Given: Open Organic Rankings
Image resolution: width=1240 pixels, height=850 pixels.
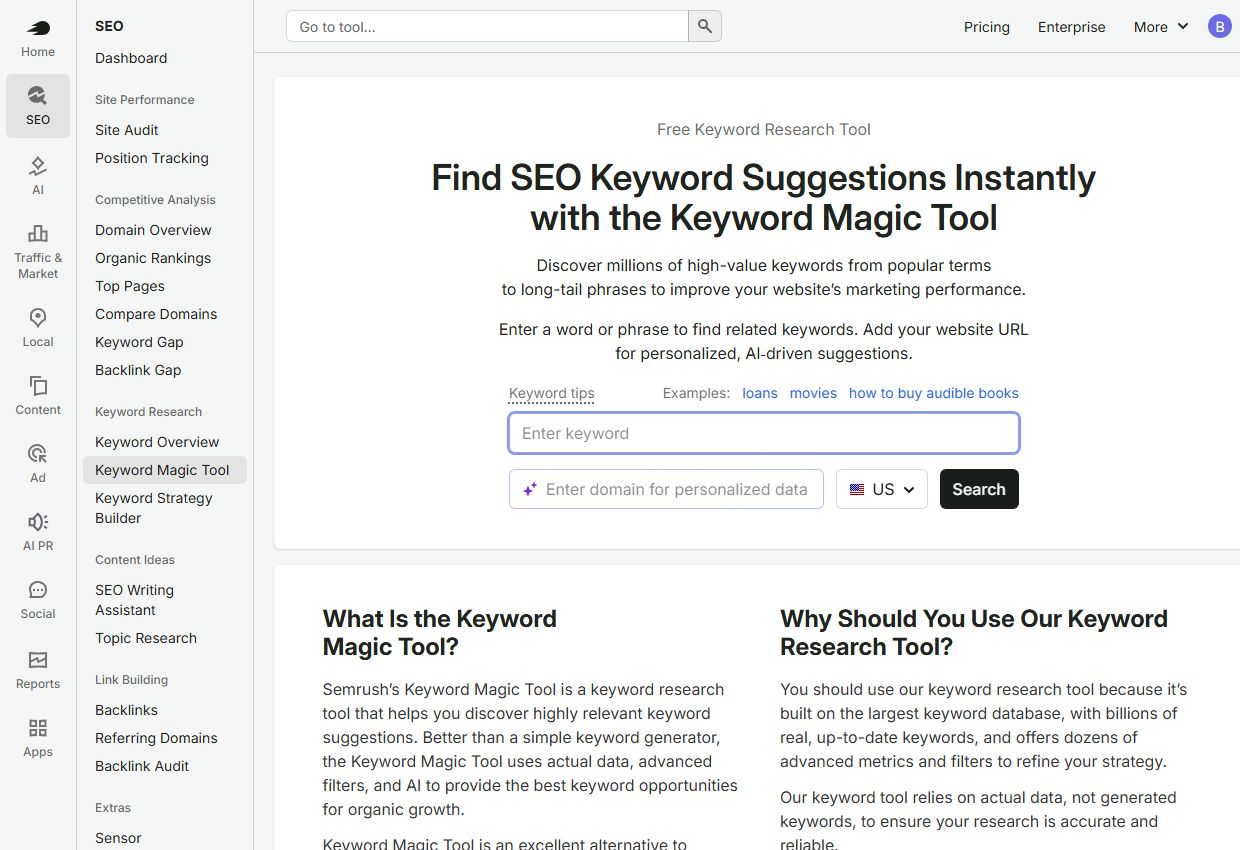Looking at the screenshot, I should click(153, 258).
